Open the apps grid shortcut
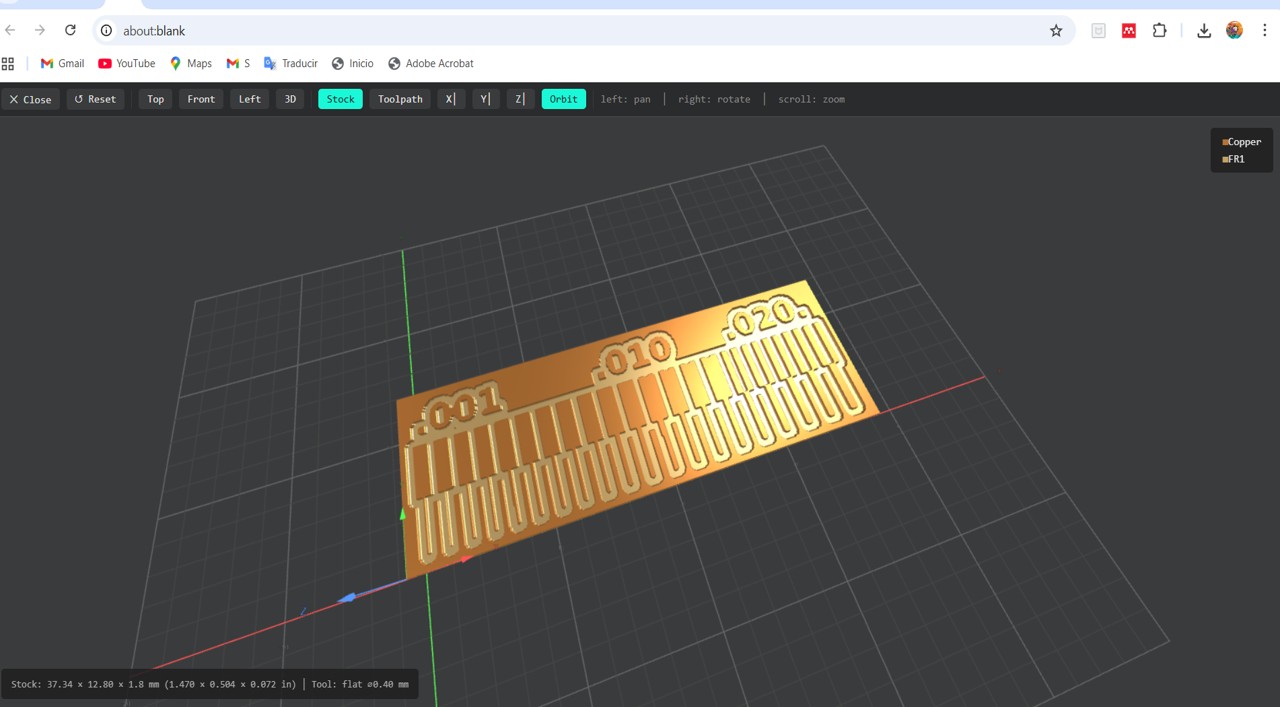 click(8, 63)
